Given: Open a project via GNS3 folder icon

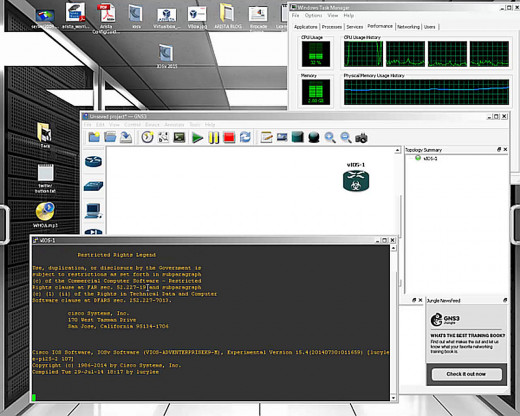Looking at the screenshot, I should click(110, 137).
